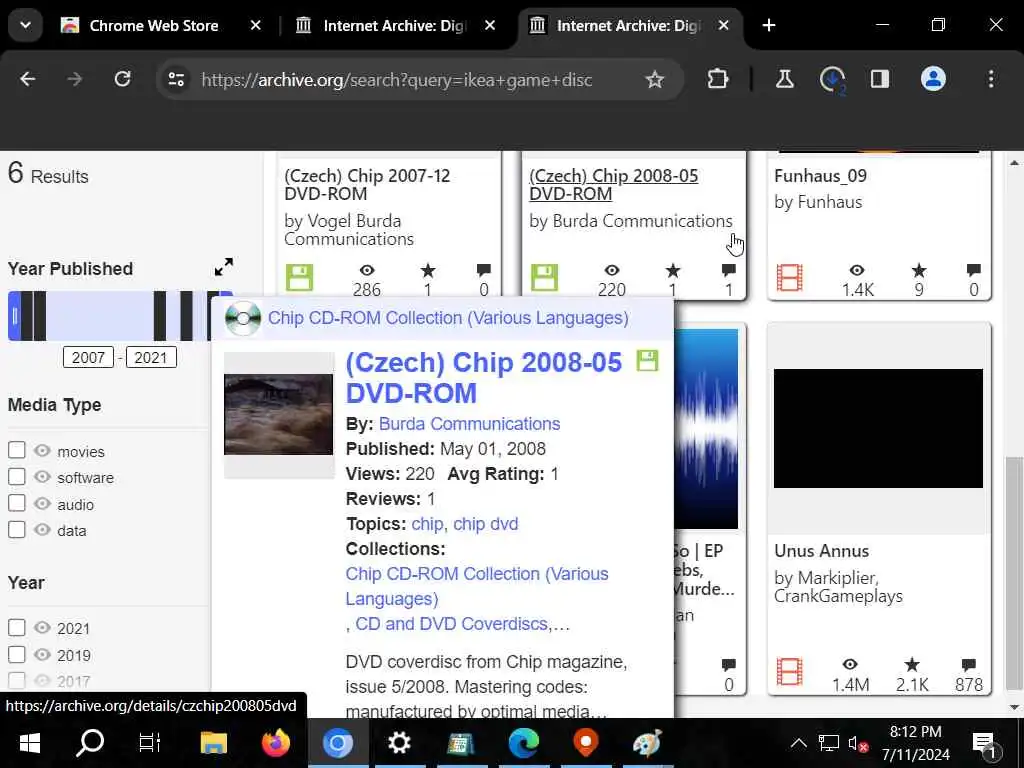Toggle eye icon next to software
This screenshot has height=768, width=1024.
42,477
